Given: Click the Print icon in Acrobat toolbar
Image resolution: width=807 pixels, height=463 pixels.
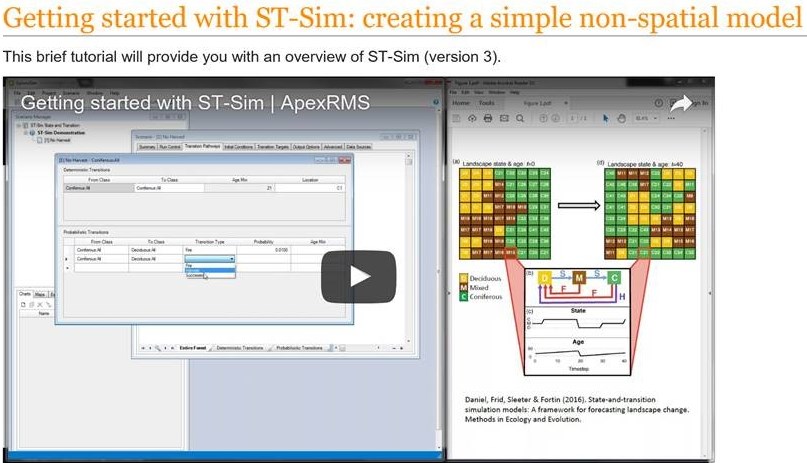Looking at the screenshot, I should click(488, 118).
